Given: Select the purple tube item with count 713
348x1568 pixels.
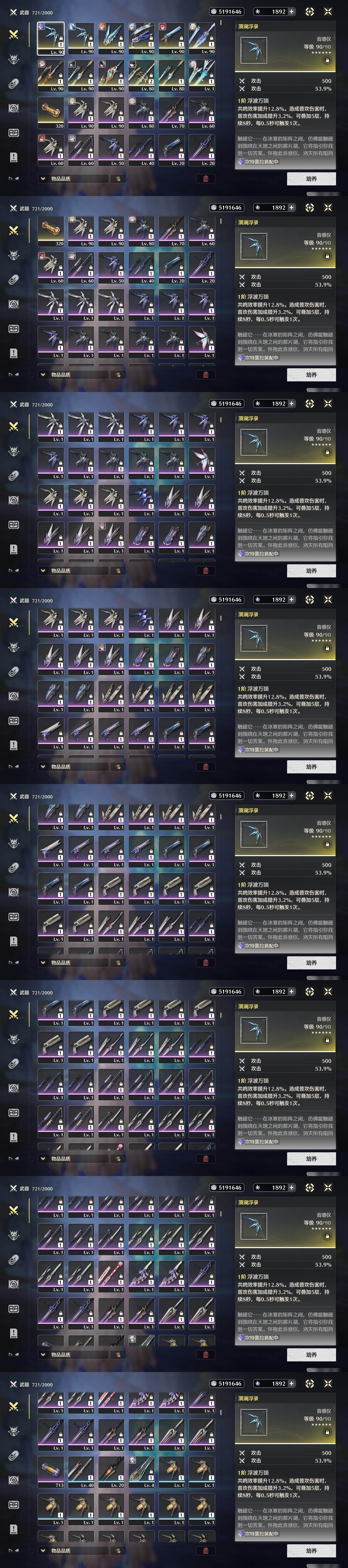Looking at the screenshot, I should (51, 1471).
